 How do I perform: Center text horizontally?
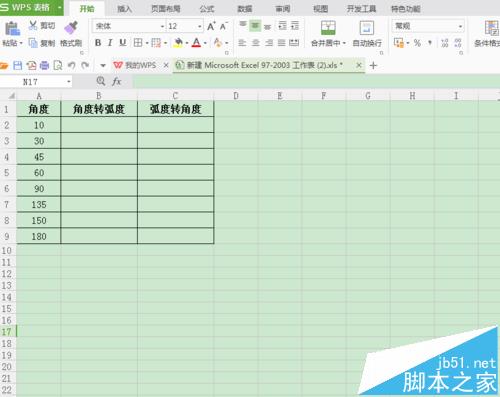pos(256,43)
